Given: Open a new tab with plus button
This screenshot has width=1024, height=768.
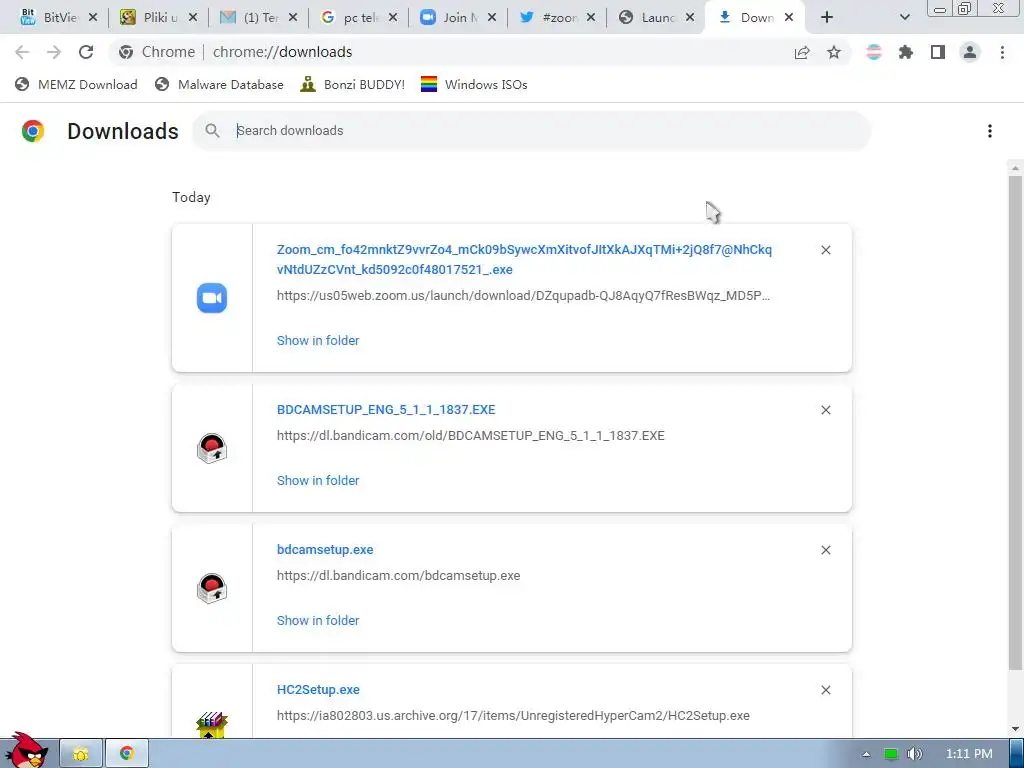Looking at the screenshot, I should (x=827, y=18).
